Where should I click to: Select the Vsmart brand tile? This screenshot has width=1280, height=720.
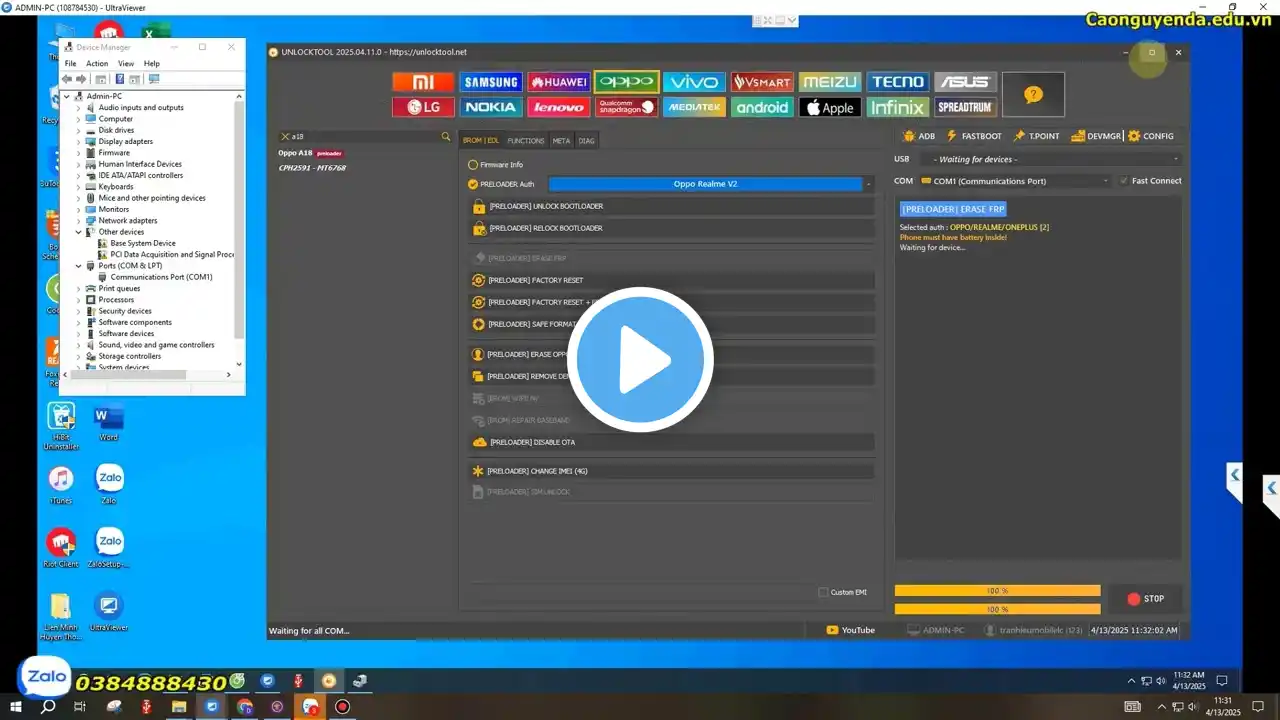[762, 82]
